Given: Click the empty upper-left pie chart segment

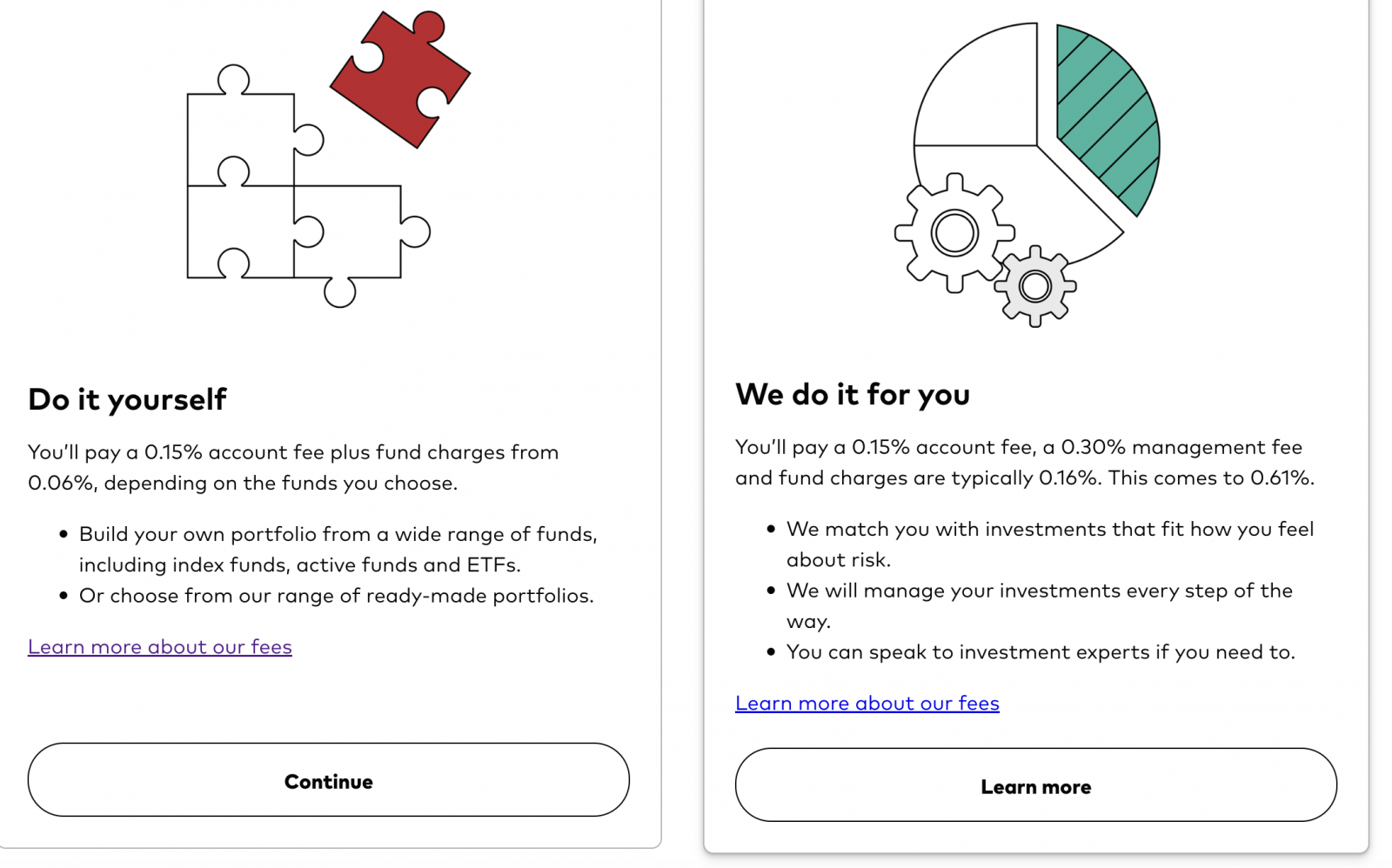Looking at the screenshot, I should (x=976, y=84).
